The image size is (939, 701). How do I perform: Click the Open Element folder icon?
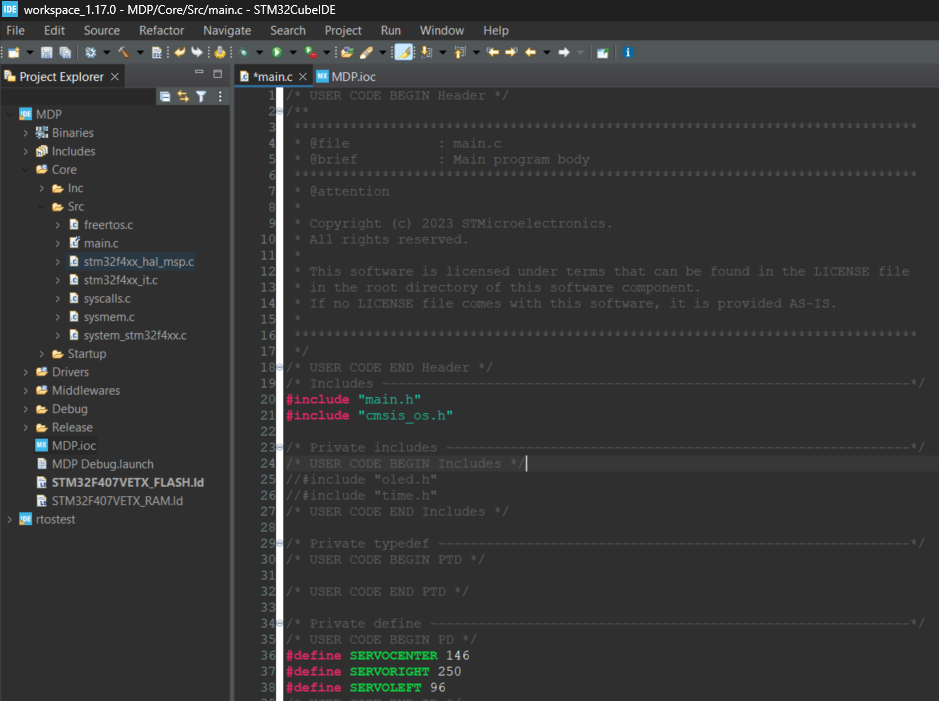347,53
